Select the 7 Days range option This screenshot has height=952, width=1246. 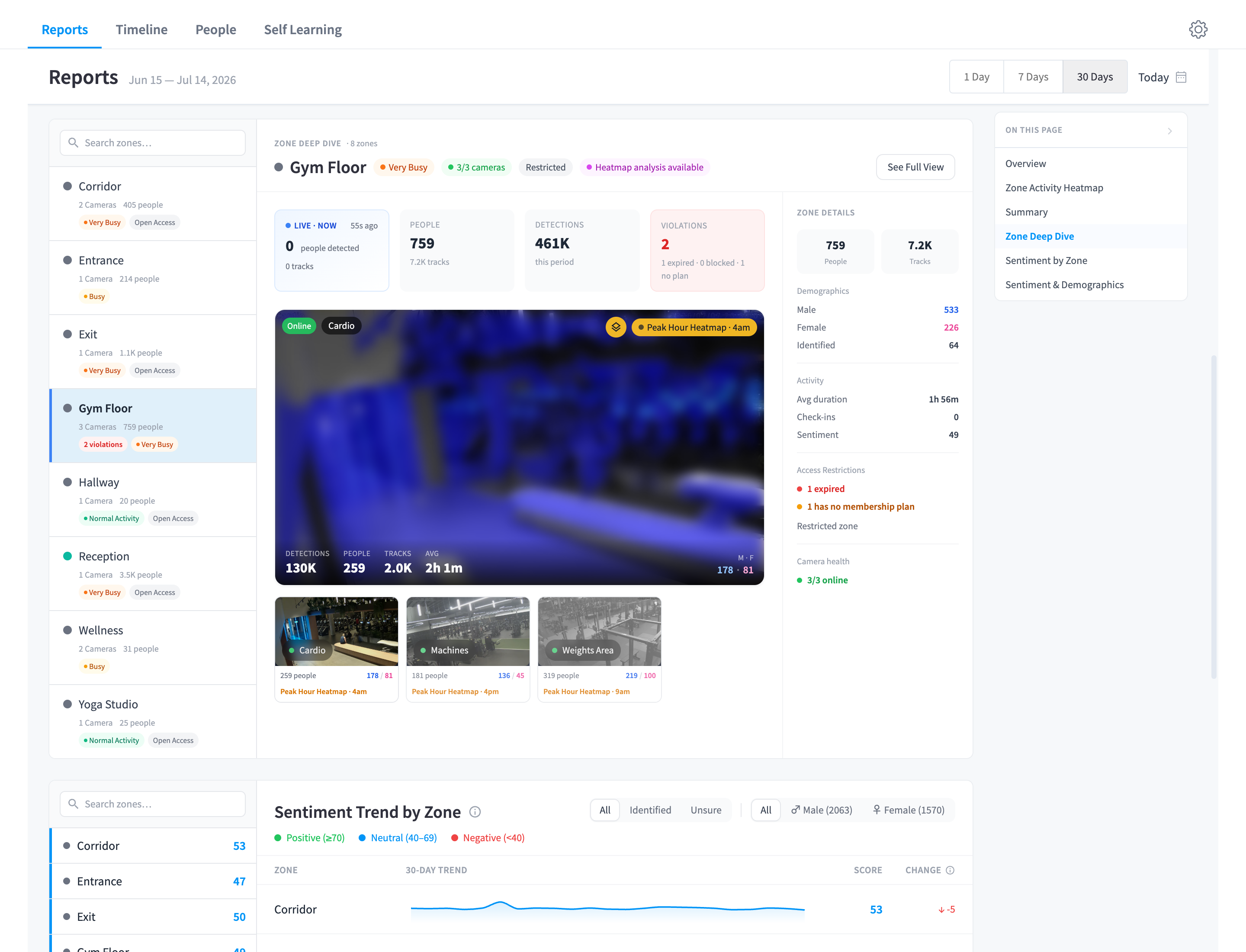tap(1032, 77)
